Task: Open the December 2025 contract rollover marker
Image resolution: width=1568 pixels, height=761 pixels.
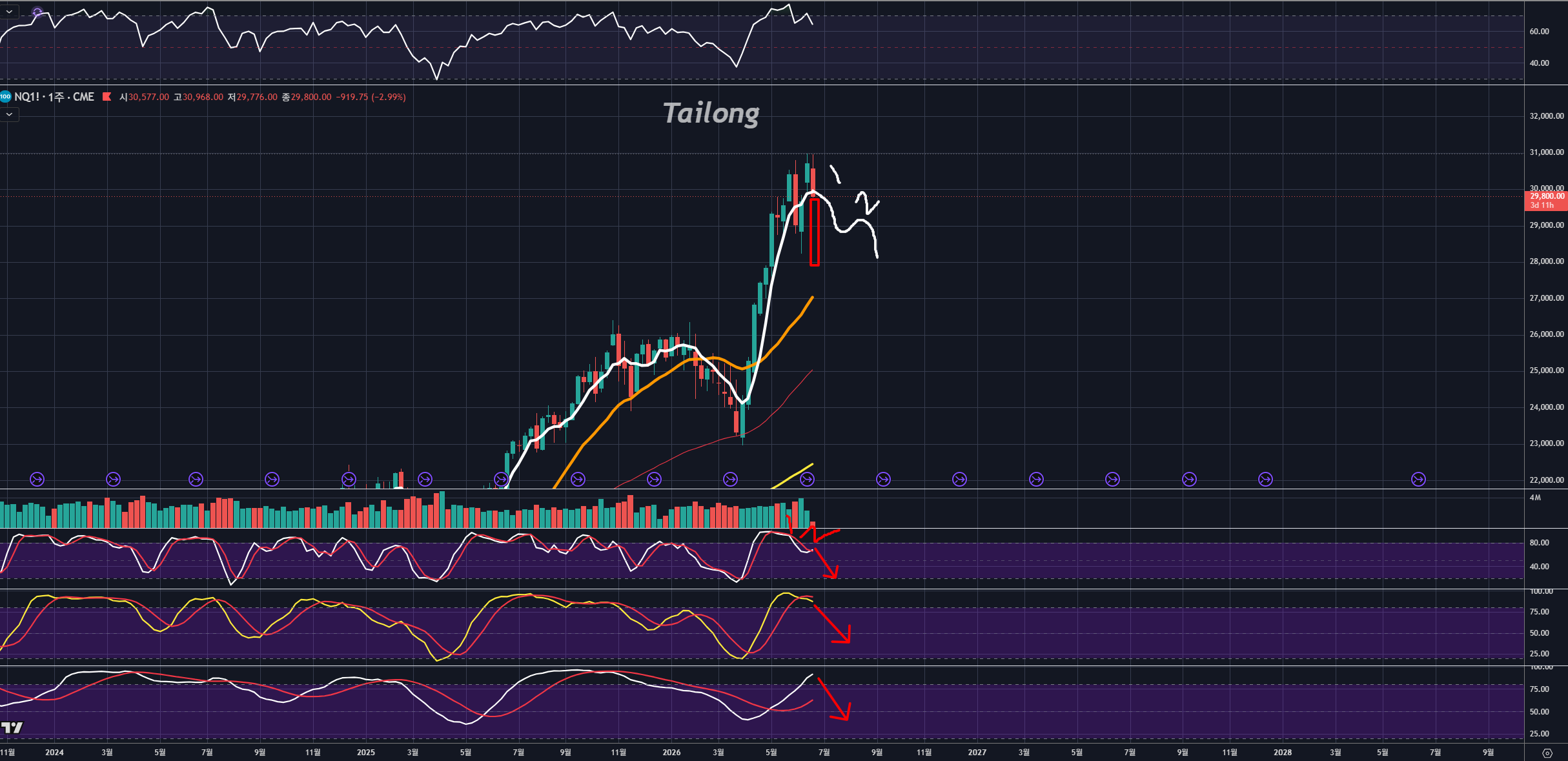Action: [654, 480]
